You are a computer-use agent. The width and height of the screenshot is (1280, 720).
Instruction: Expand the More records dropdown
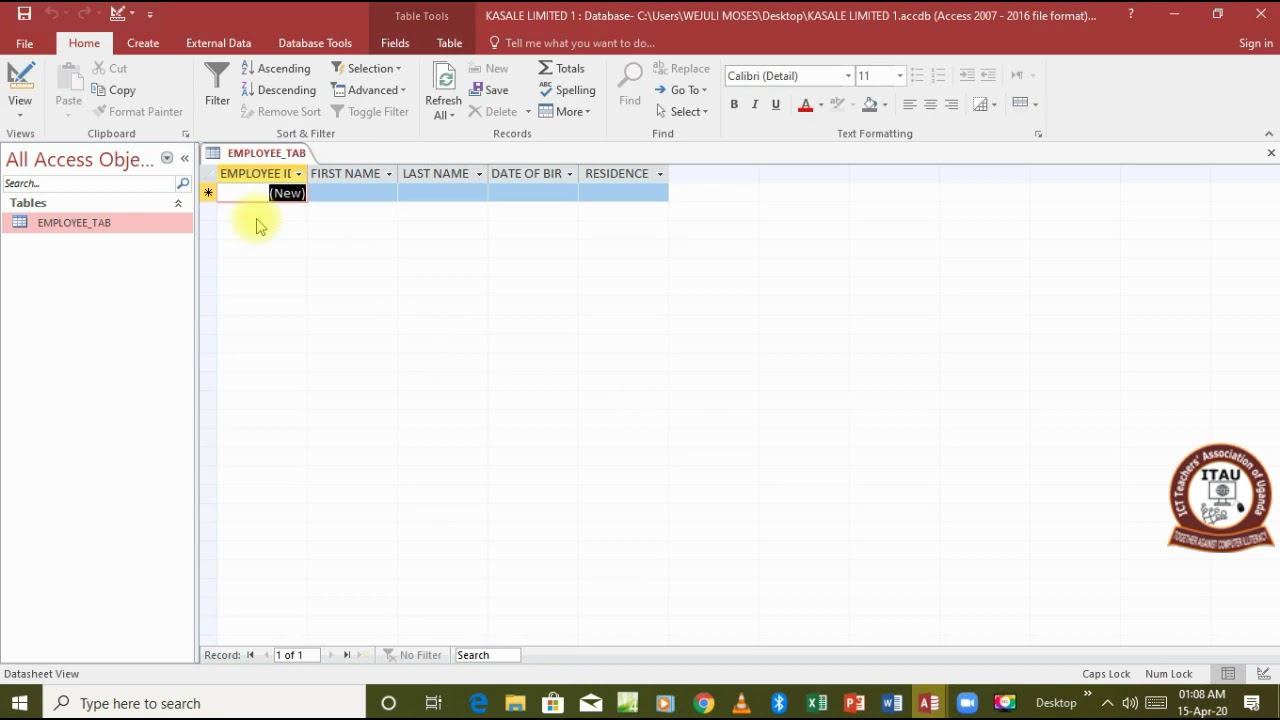click(565, 112)
